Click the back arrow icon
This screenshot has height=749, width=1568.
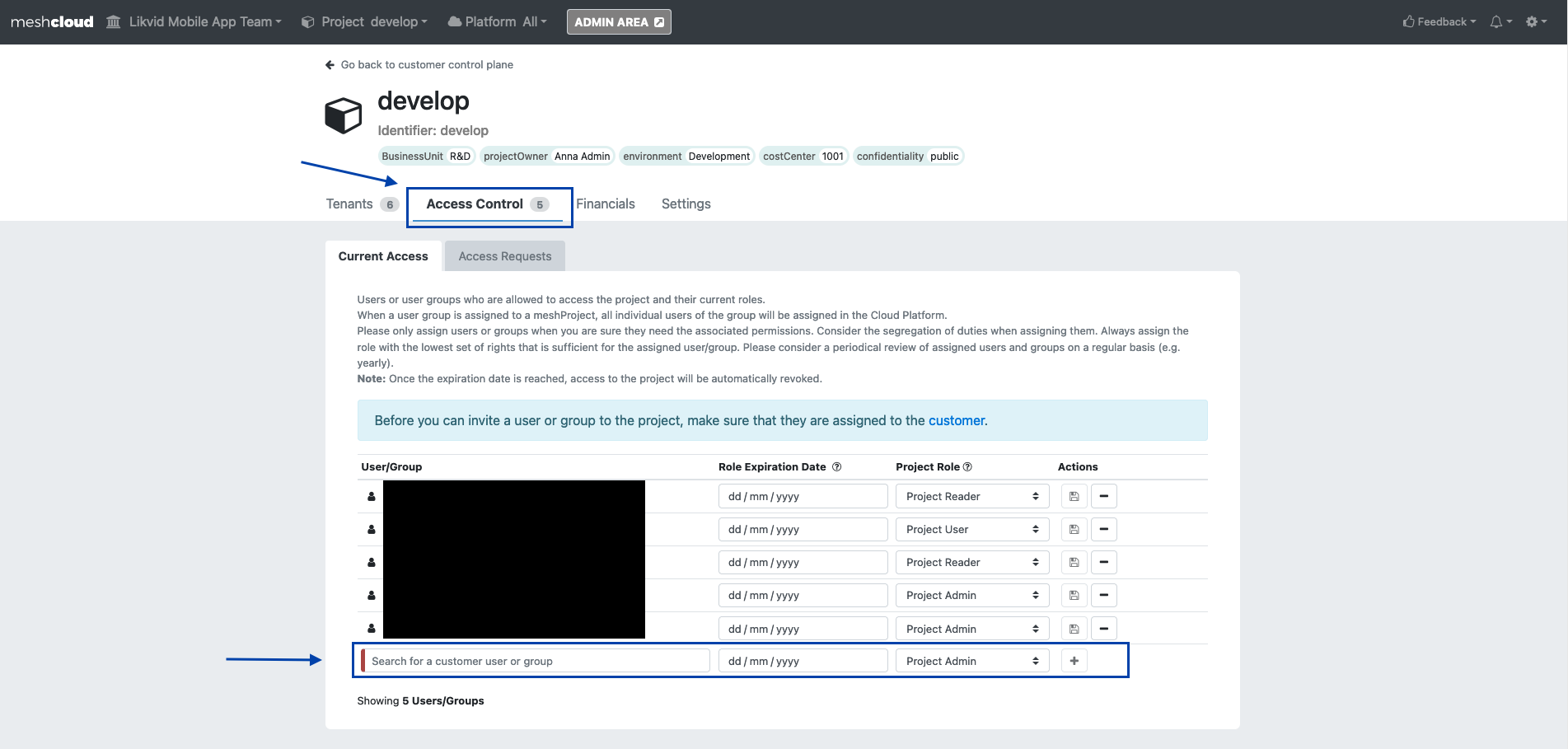(330, 65)
